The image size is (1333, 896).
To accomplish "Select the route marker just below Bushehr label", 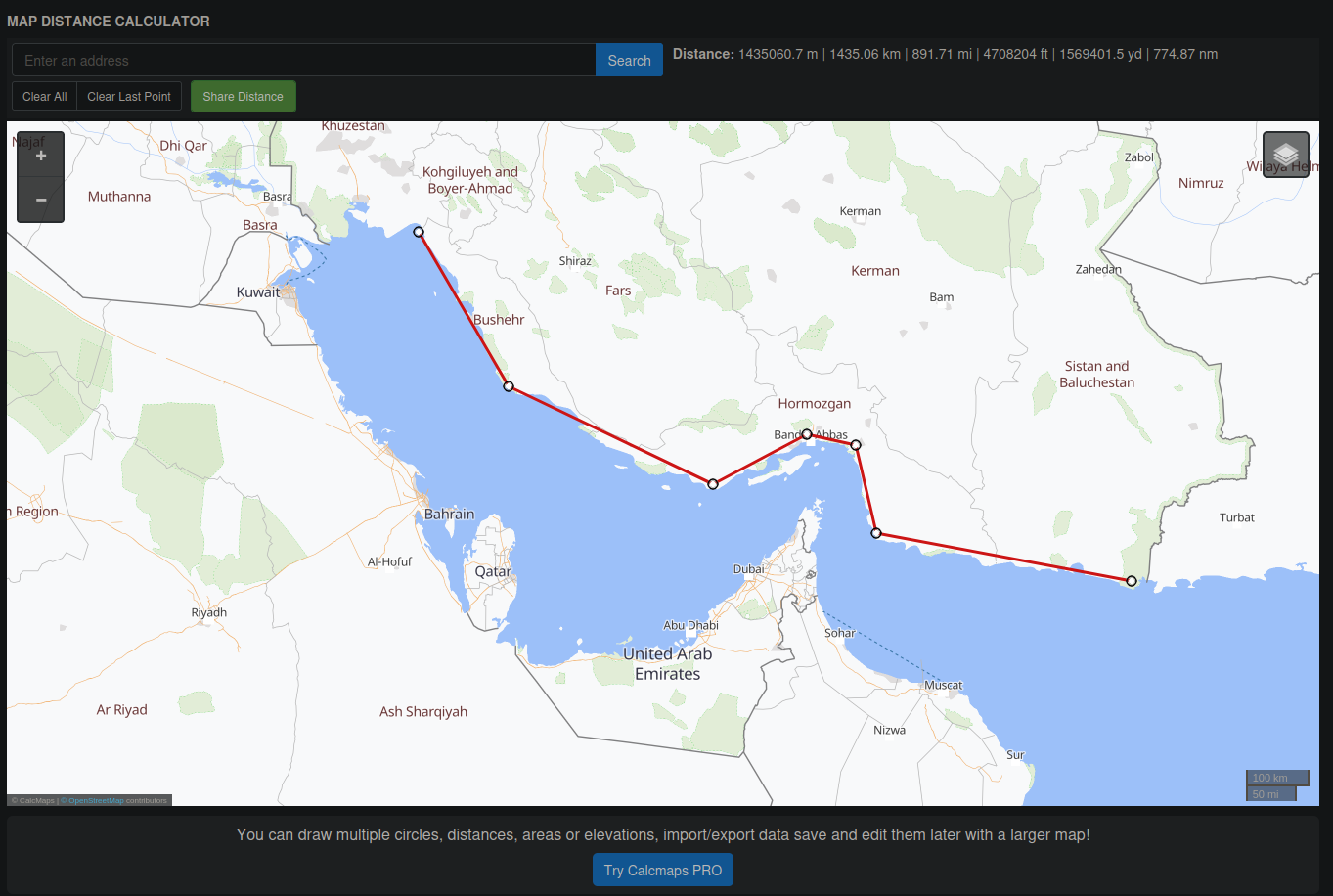I will coord(509,386).
